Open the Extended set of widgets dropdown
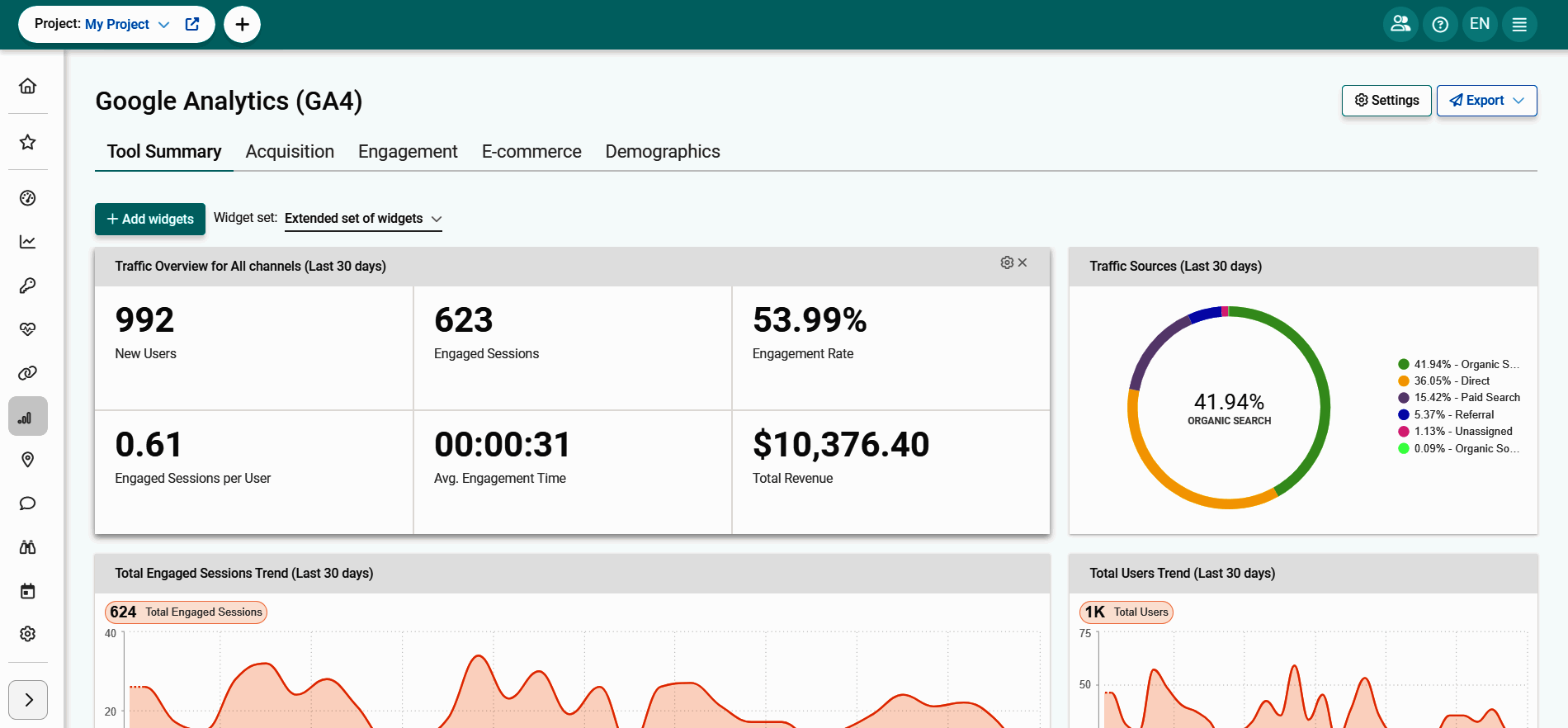 pos(363,219)
